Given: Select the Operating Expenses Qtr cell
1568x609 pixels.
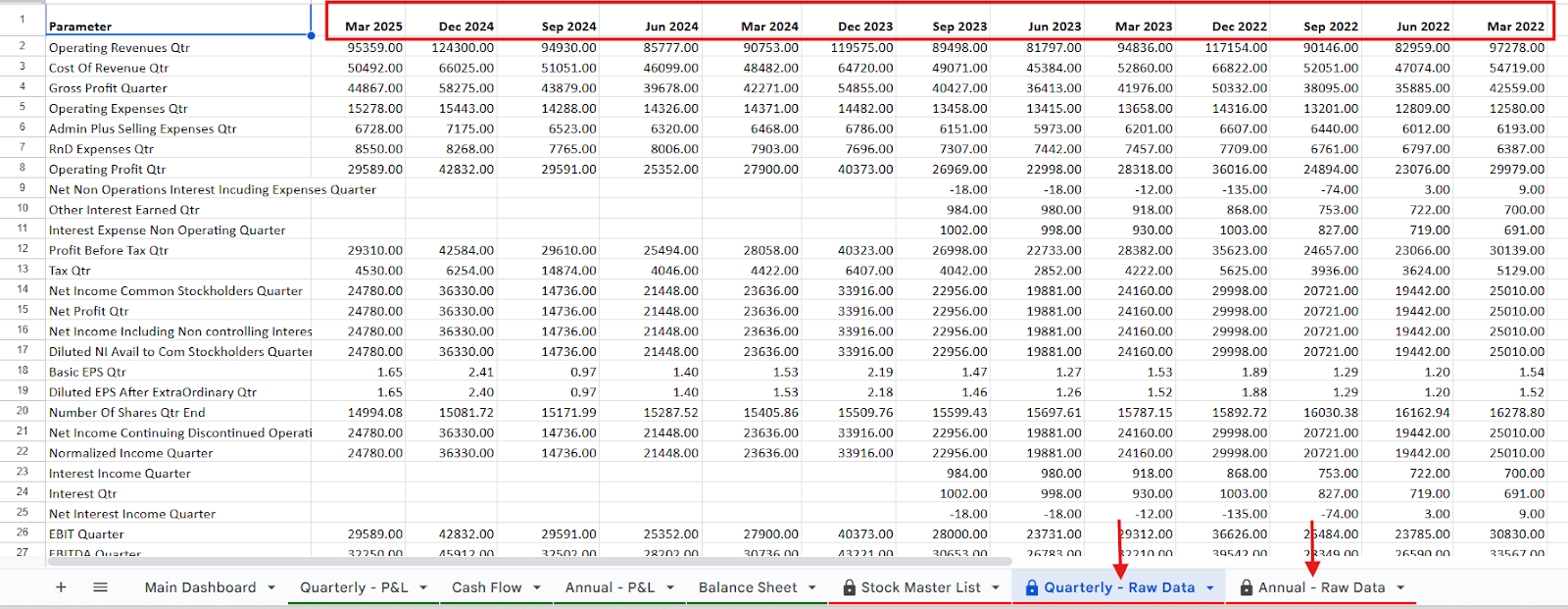Looking at the screenshot, I should [178, 108].
